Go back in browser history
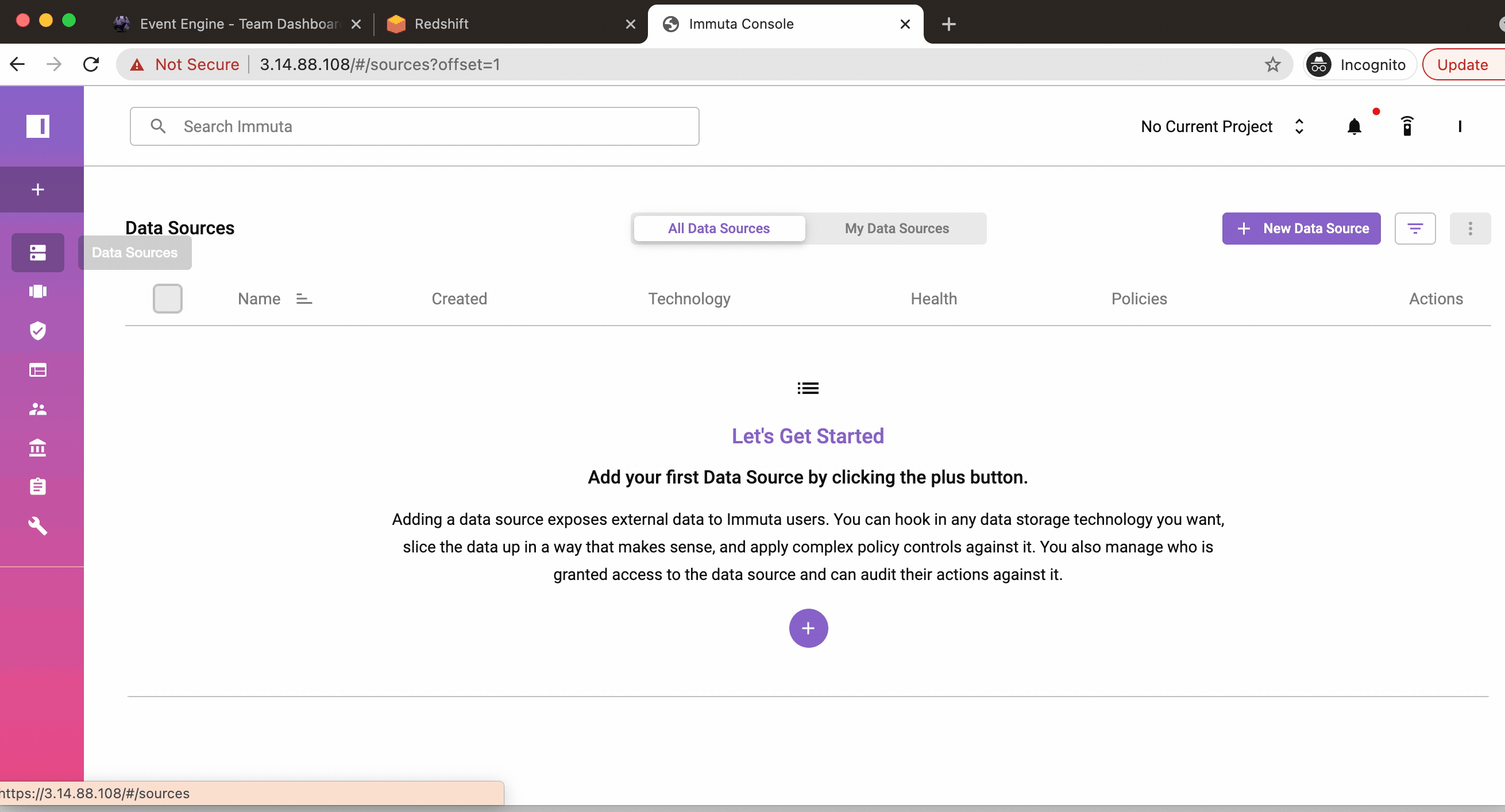1505x812 pixels. click(18, 64)
